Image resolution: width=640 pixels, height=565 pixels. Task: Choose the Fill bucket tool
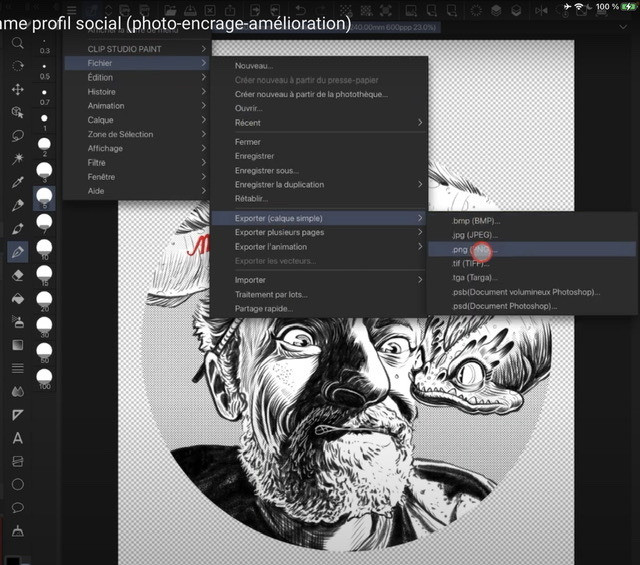[17, 298]
